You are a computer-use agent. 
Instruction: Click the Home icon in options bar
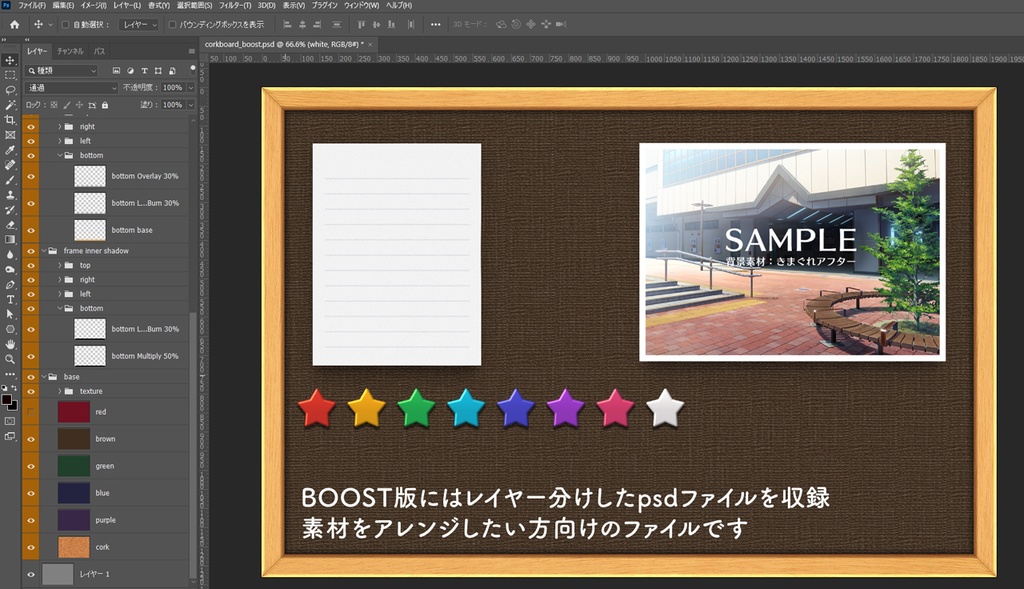tap(14, 25)
